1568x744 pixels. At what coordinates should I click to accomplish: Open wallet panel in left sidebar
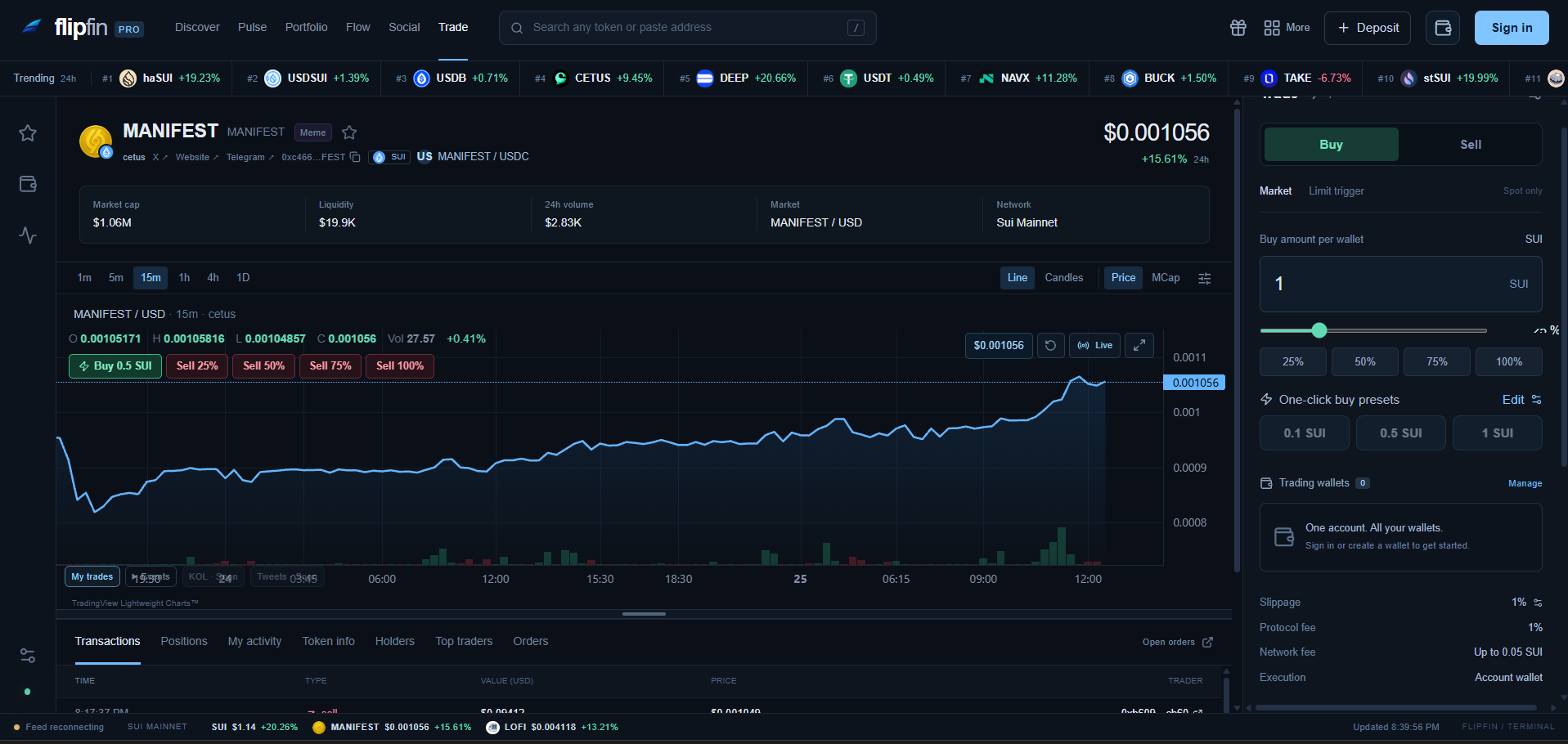tap(28, 184)
